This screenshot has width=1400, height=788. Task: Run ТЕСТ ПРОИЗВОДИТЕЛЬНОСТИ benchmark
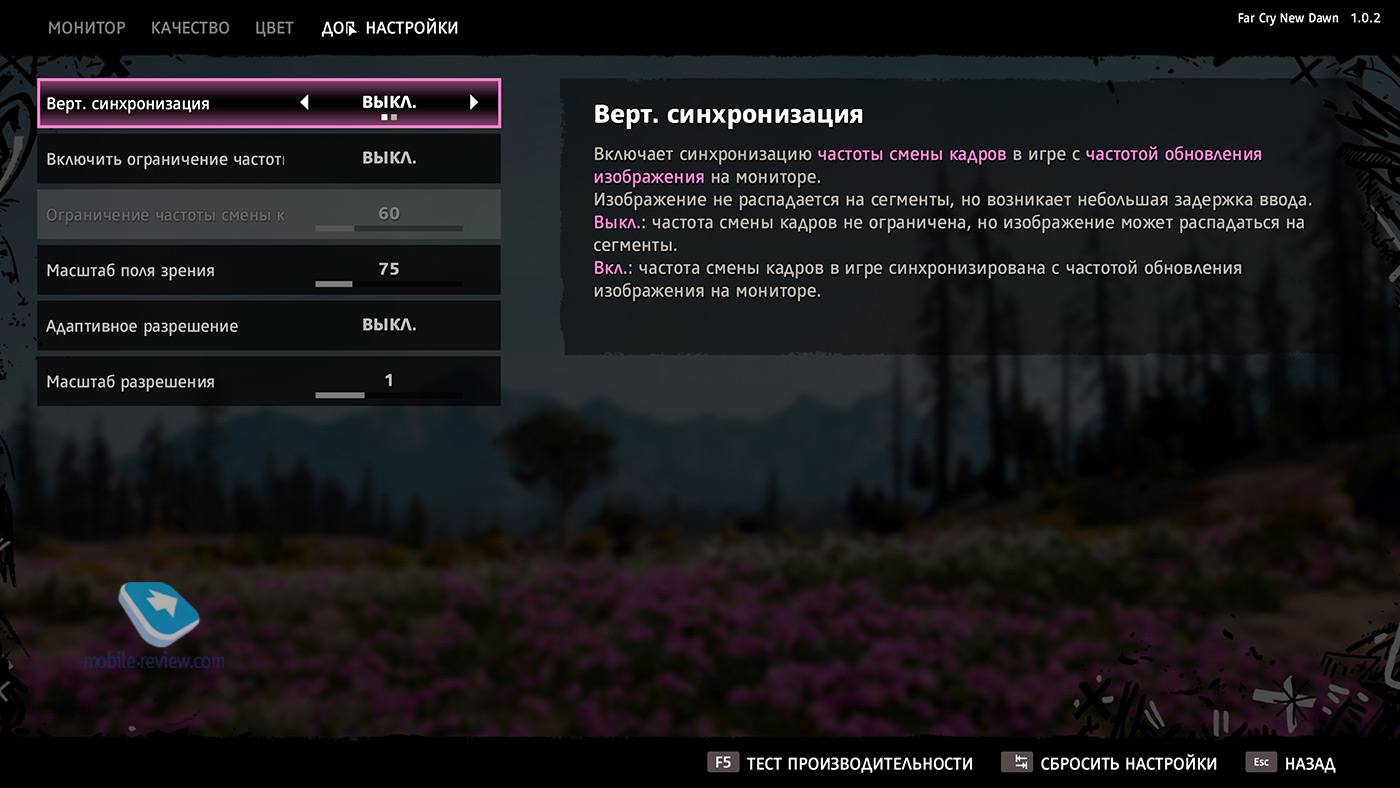pyautogui.click(x=860, y=764)
